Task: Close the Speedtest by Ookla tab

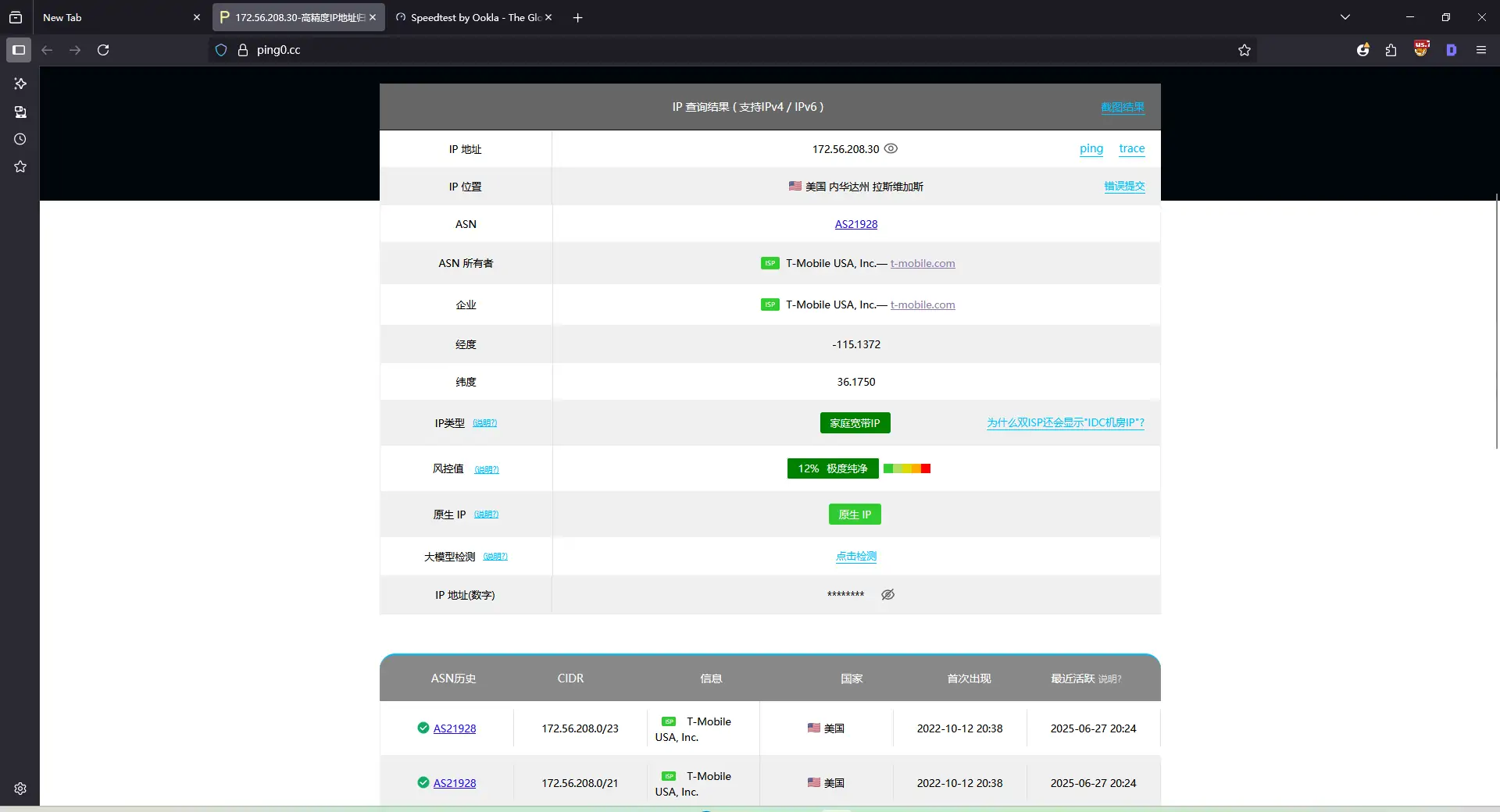Action: (548, 17)
